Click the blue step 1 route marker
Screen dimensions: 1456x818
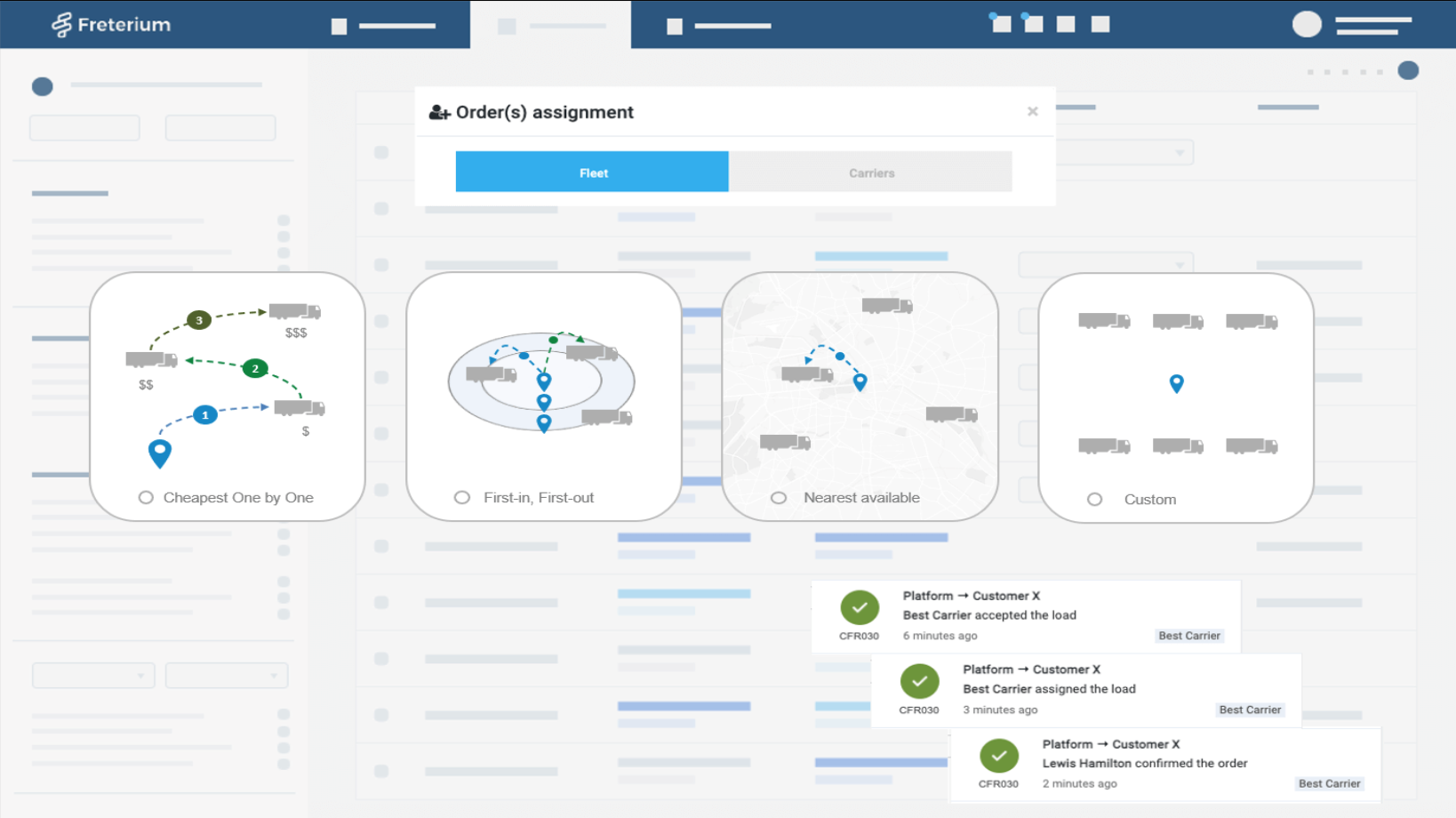(x=205, y=415)
